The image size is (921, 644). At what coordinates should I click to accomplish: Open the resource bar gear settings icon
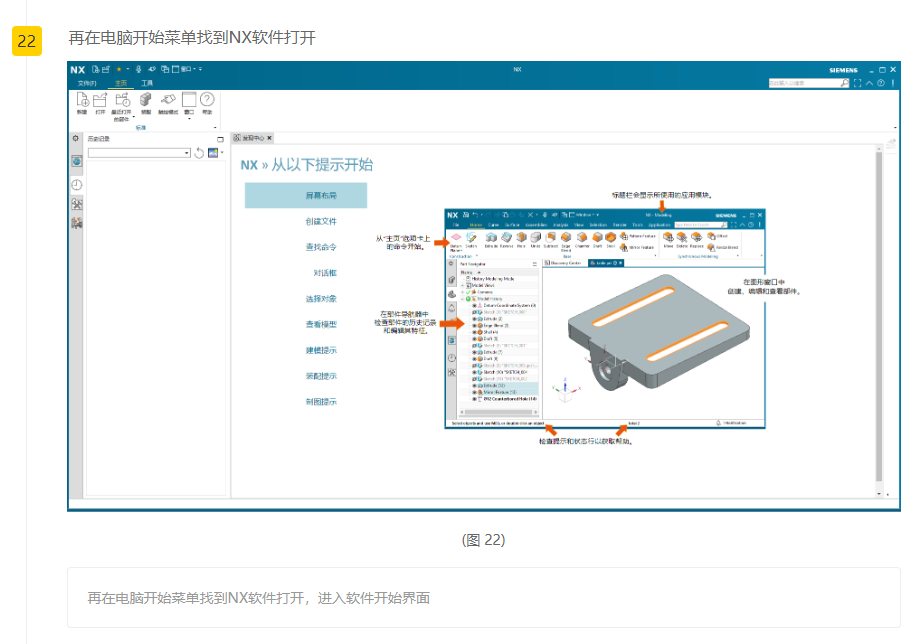76,139
